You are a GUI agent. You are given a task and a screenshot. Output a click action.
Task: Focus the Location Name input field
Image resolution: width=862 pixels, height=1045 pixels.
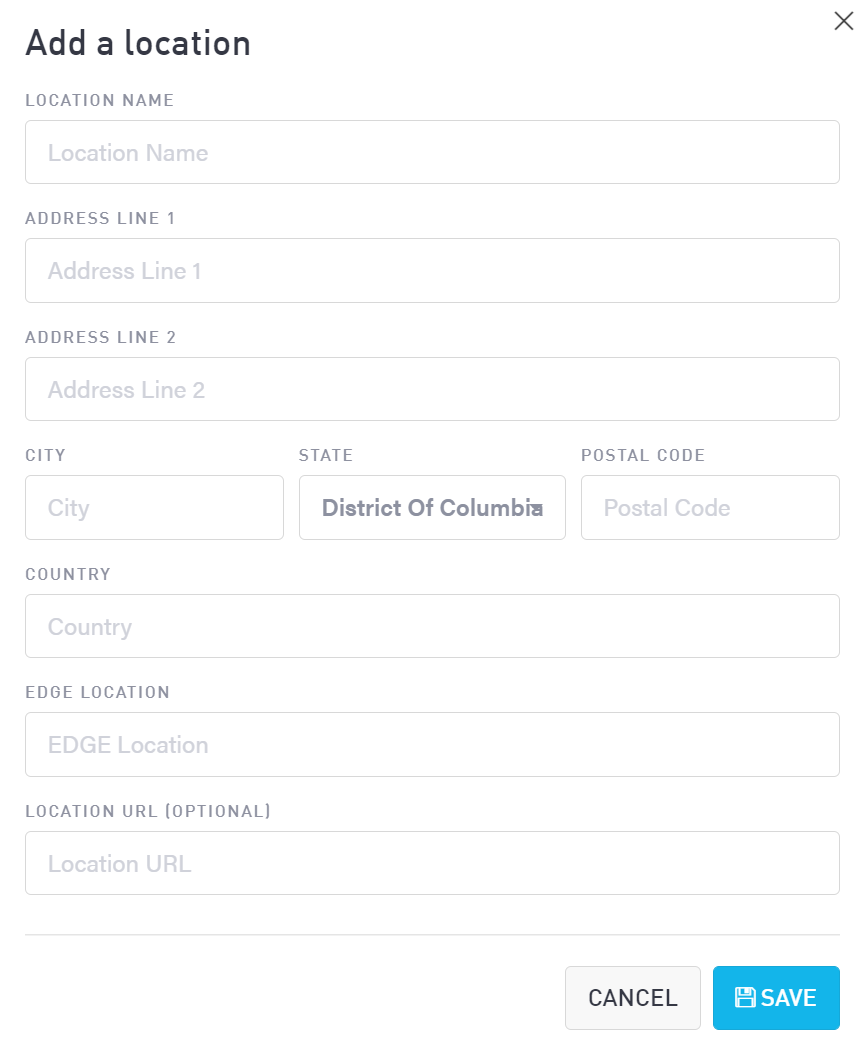(432, 153)
